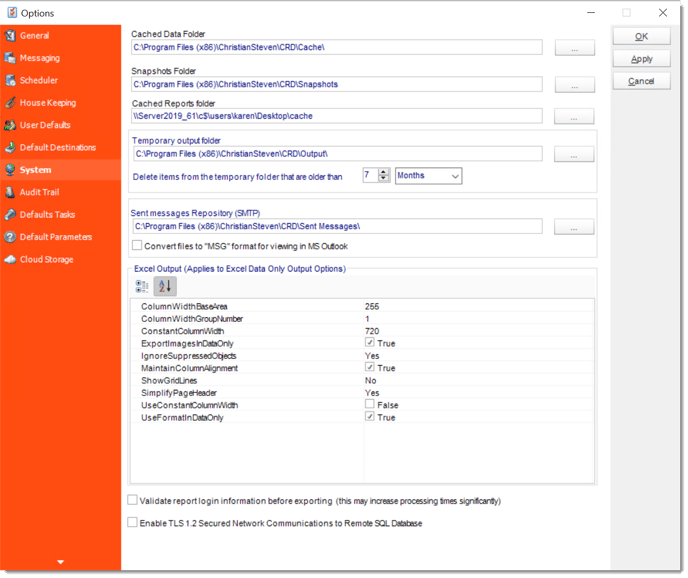Switch property grid to categorized view
Viewport: 688px width, 578px height.
tap(142, 286)
